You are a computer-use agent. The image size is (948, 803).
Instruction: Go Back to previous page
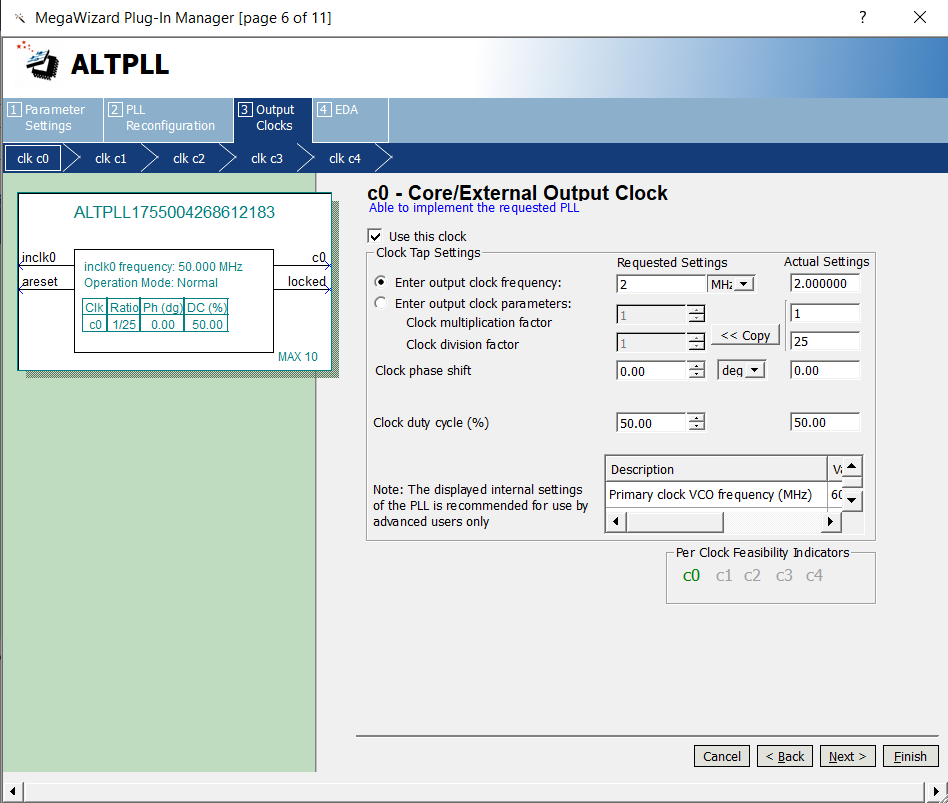[785, 756]
